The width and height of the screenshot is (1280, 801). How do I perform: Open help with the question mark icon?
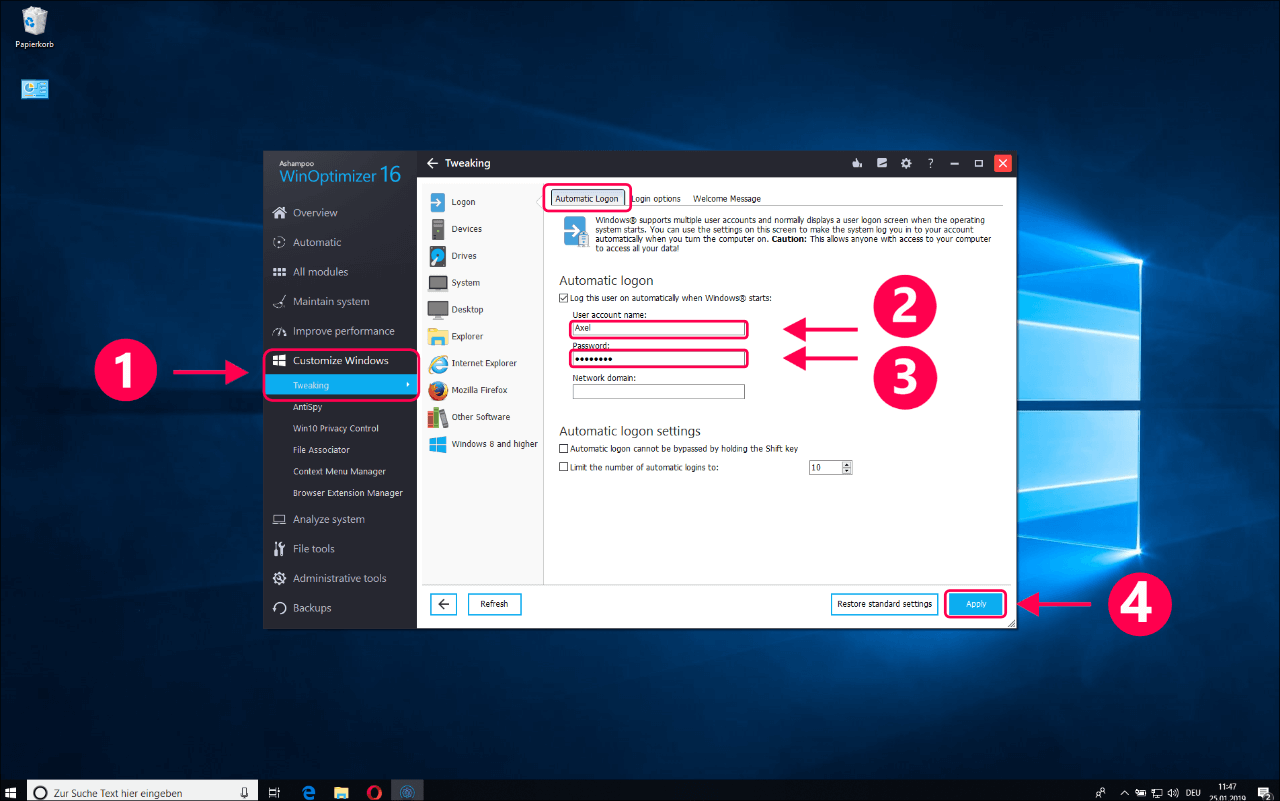tap(930, 163)
